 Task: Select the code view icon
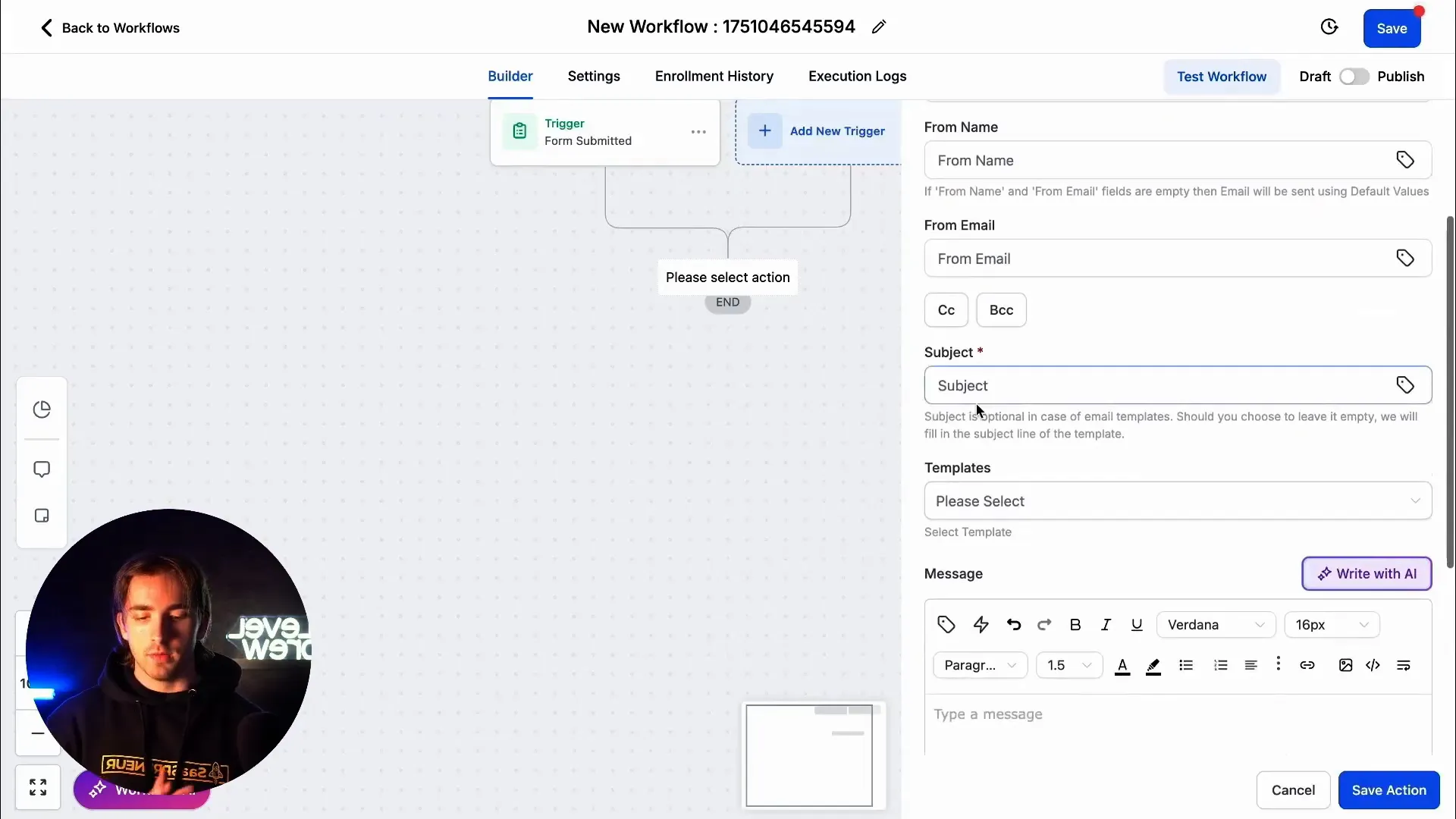click(x=1373, y=665)
